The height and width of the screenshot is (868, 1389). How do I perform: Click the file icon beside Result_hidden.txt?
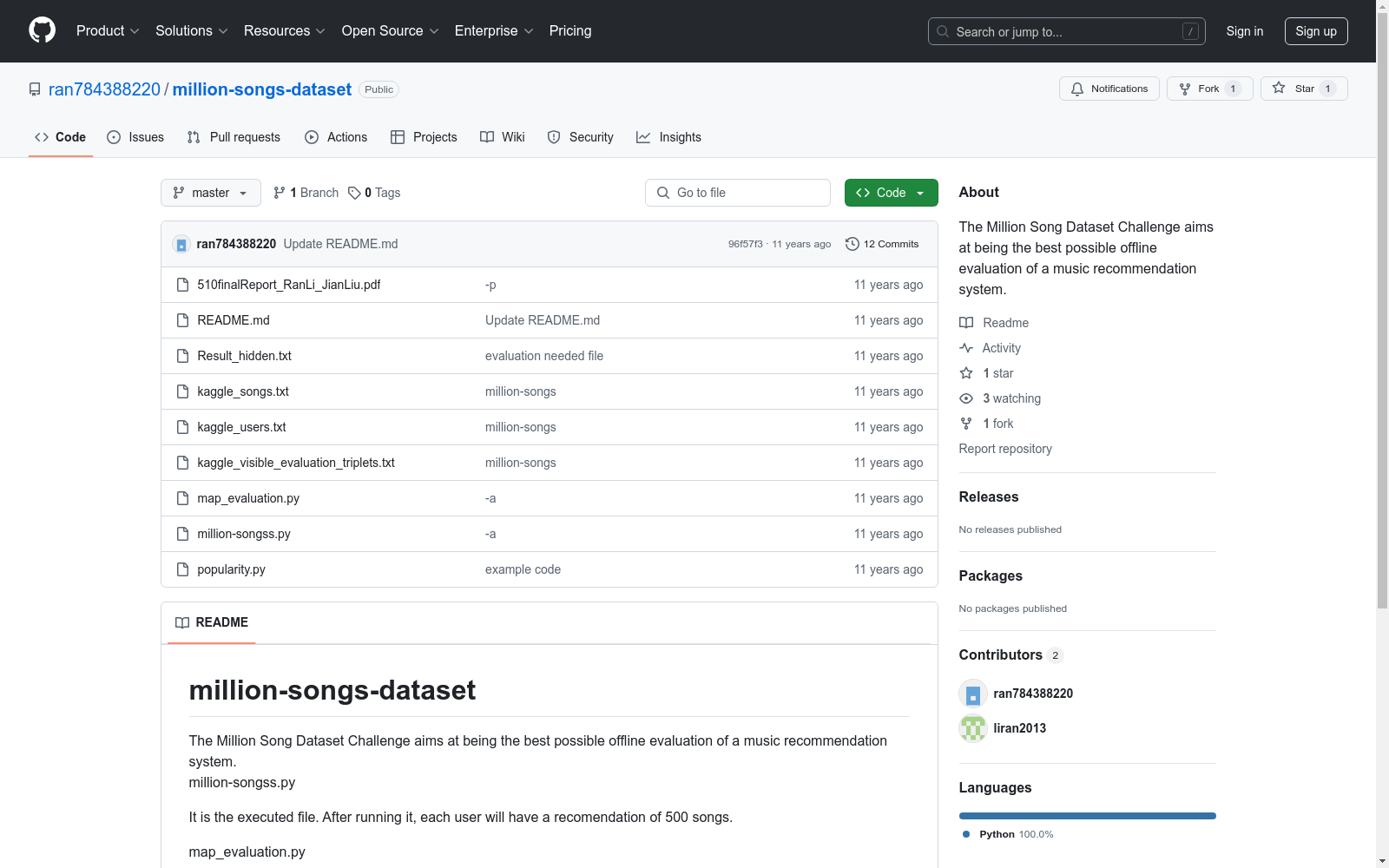(x=182, y=356)
